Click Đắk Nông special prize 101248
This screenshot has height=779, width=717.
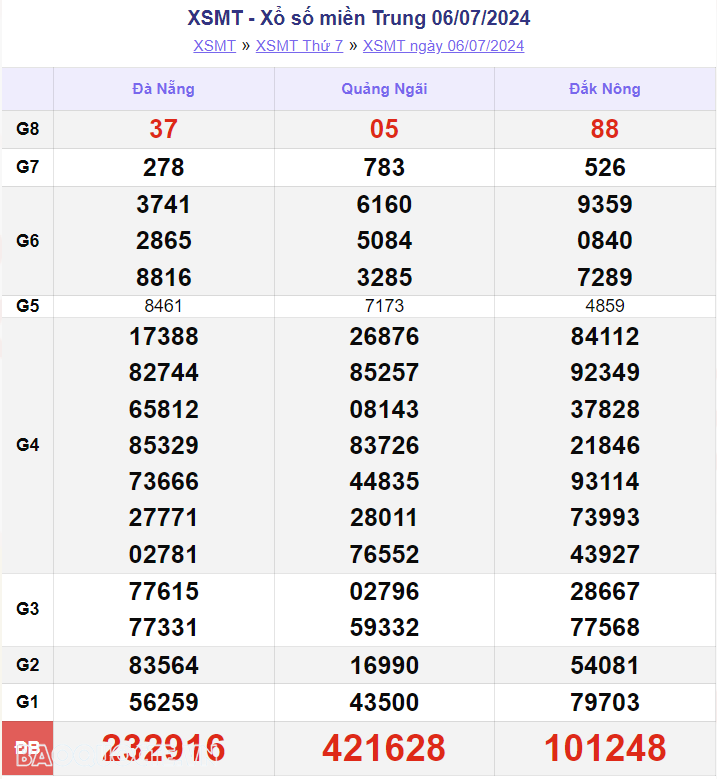click(x=604, y=748)
